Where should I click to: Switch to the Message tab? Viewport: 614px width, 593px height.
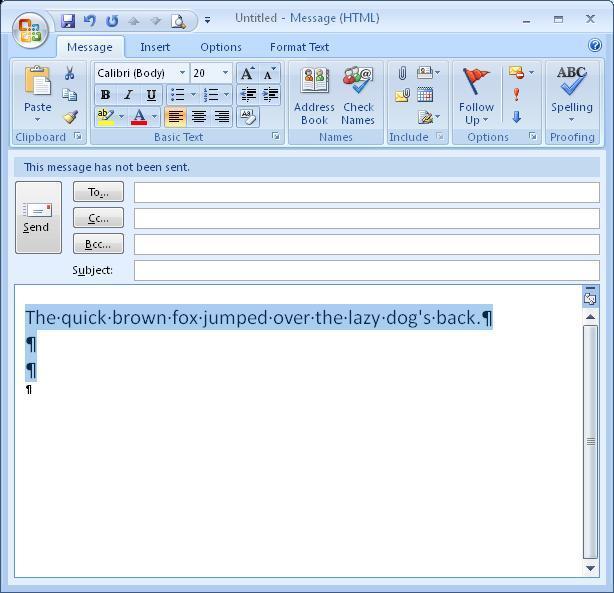tap(90, 47)
